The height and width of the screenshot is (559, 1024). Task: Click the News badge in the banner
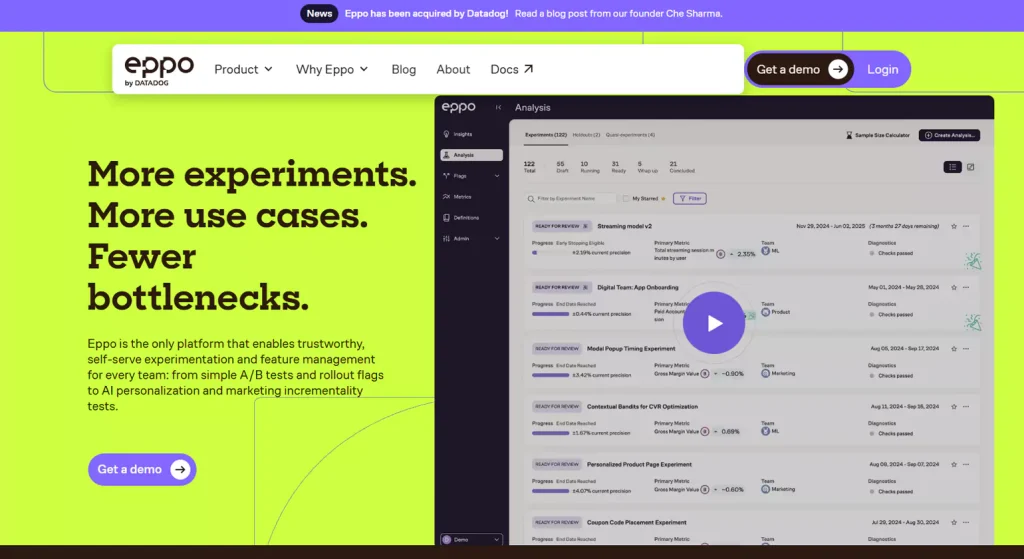click(319, 14)
